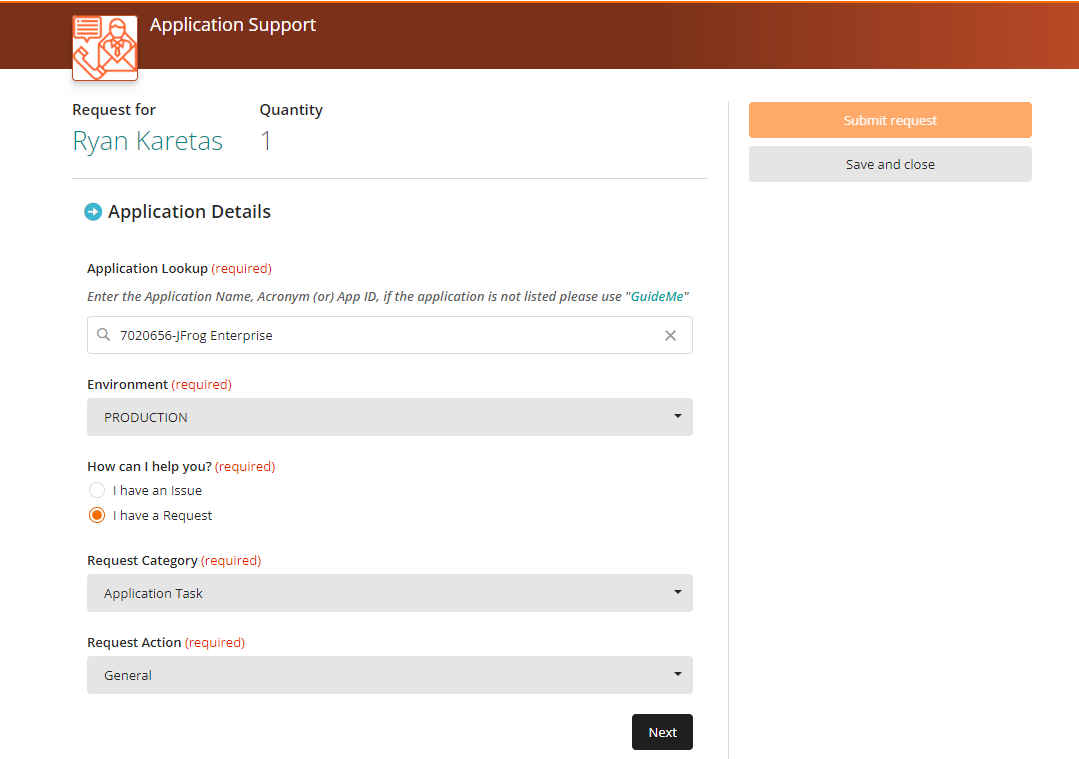
Task: Click the Next button
Action: (x=662, y=732)
